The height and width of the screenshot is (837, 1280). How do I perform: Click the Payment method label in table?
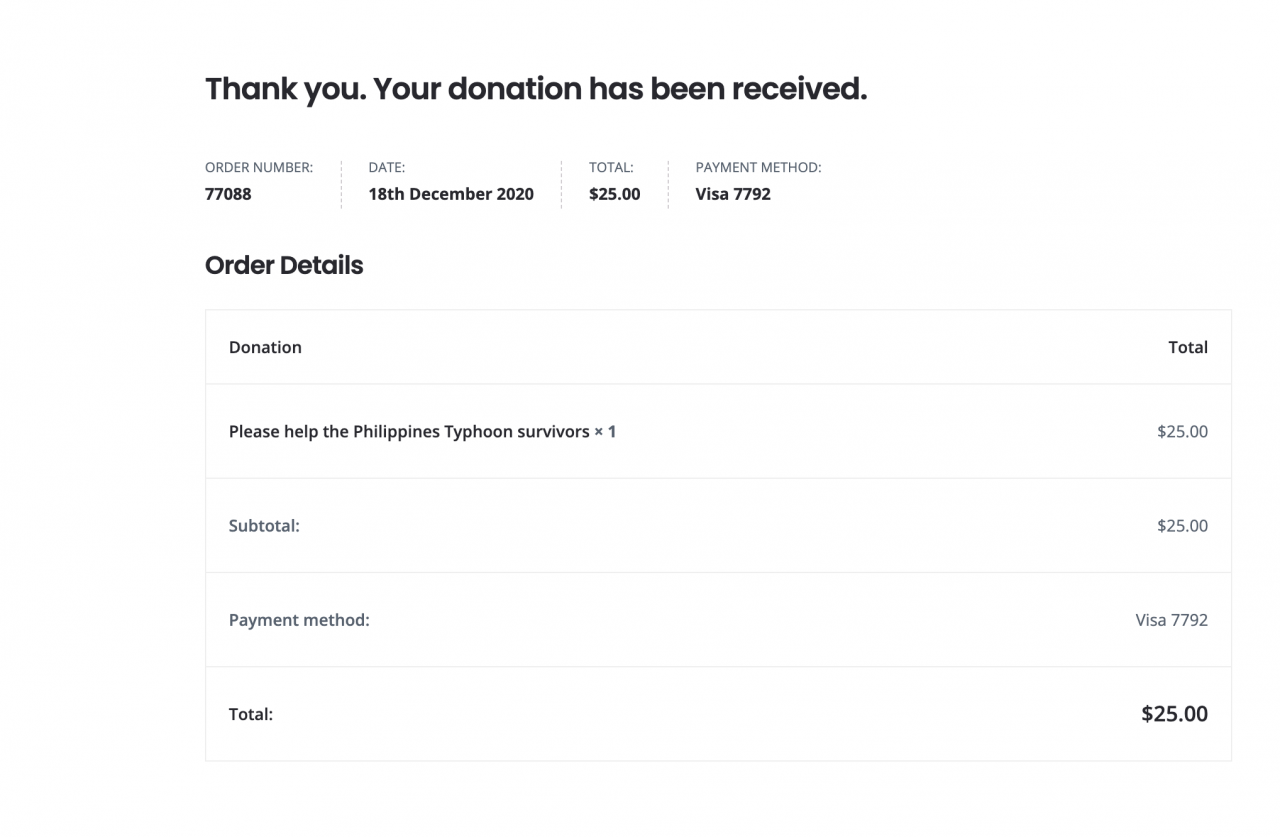coord(299,620)
